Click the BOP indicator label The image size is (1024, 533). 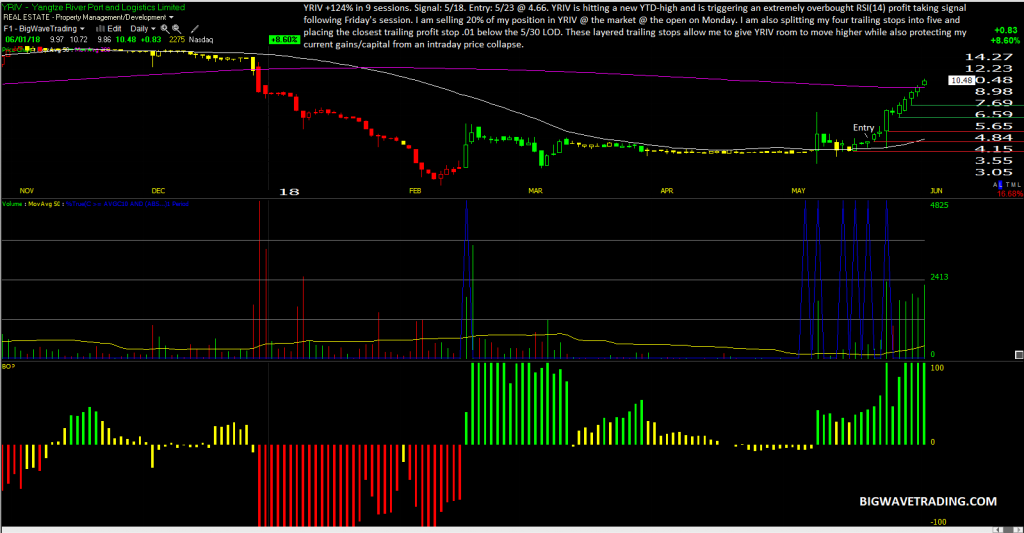click(8, 366)
